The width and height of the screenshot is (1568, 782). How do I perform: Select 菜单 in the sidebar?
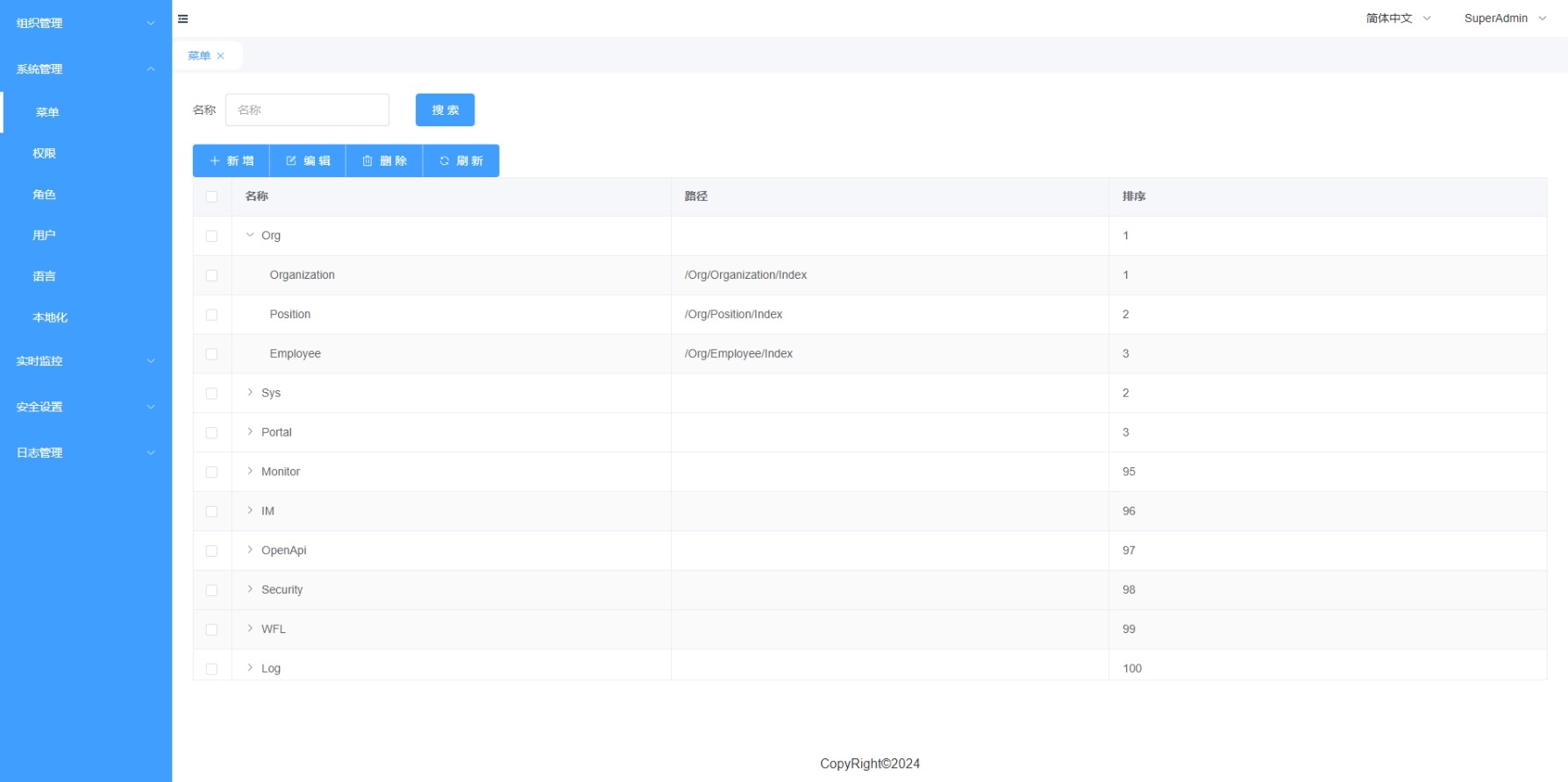(x=86, y=112)
